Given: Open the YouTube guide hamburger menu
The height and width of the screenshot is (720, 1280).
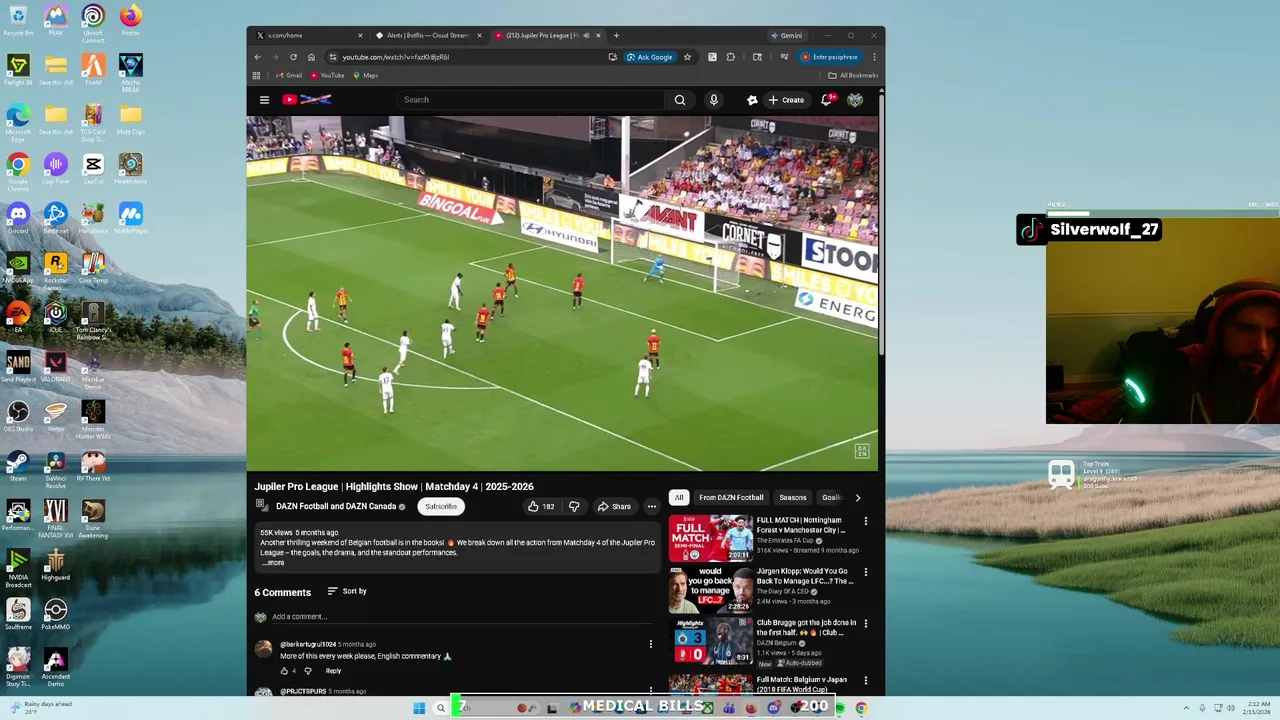Looking at the screenshot, I should pos(264,100).
